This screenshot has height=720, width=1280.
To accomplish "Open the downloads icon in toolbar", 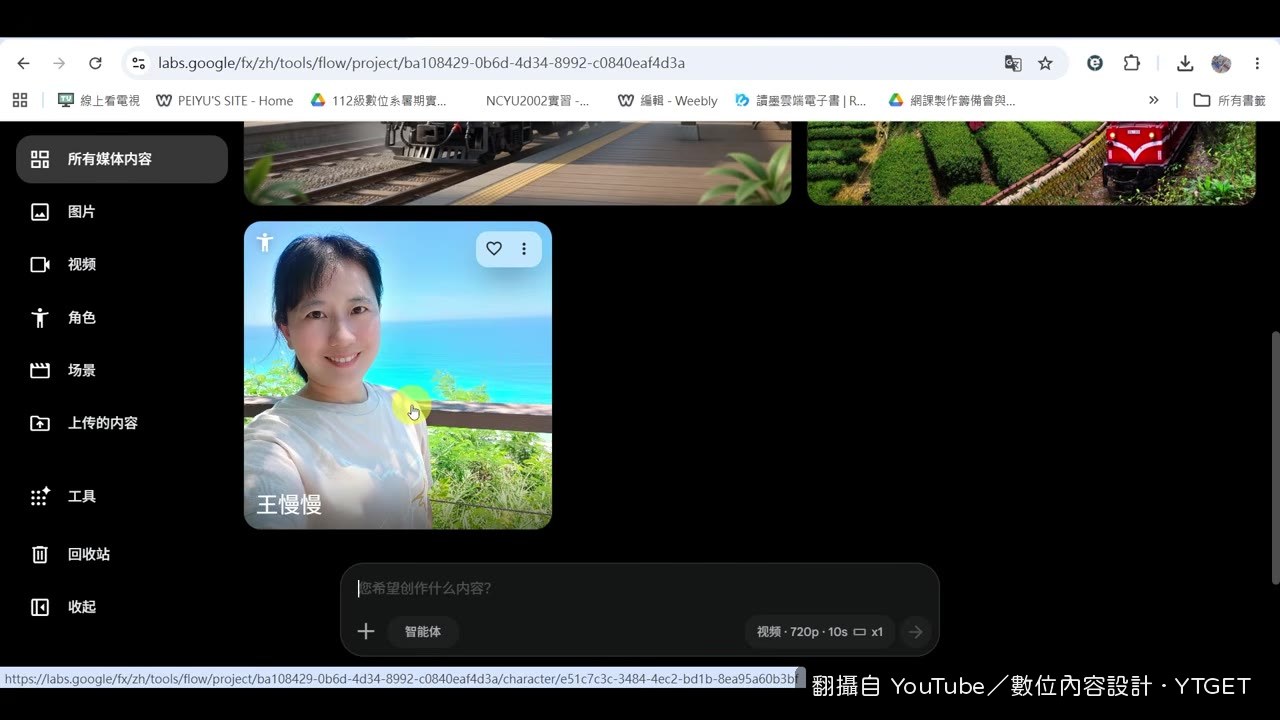I will (x=1185, y=63).
